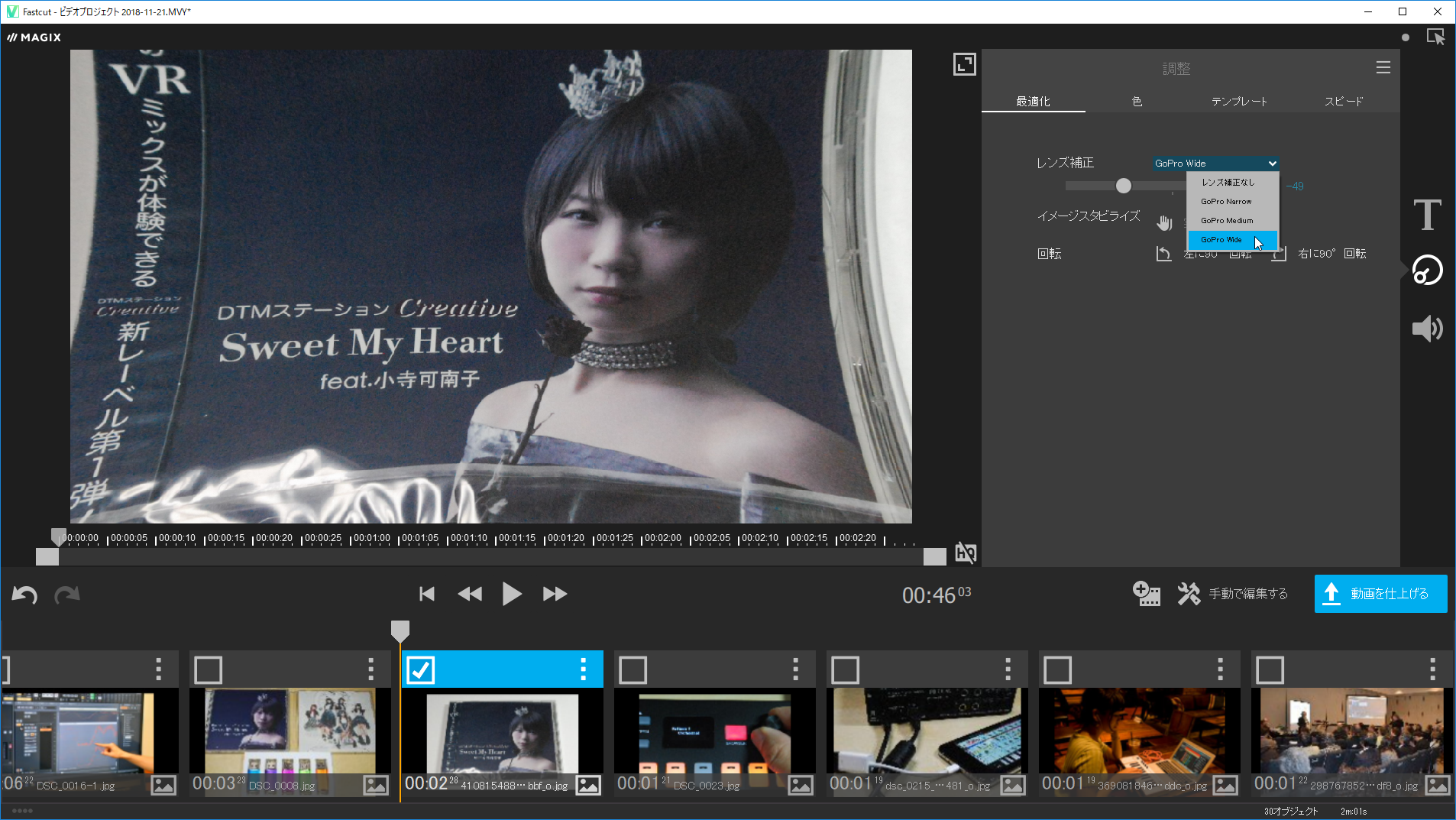Click the preview timeline start range handle
Viewport: 1456px width, 820px height.
tap(47, 557)
